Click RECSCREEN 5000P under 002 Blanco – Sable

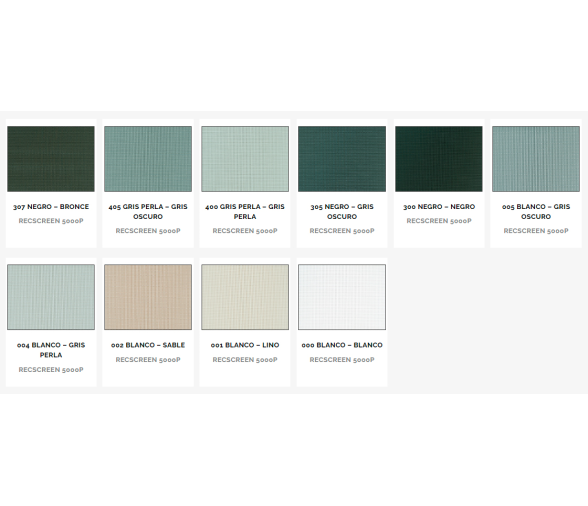click(148, 360)
